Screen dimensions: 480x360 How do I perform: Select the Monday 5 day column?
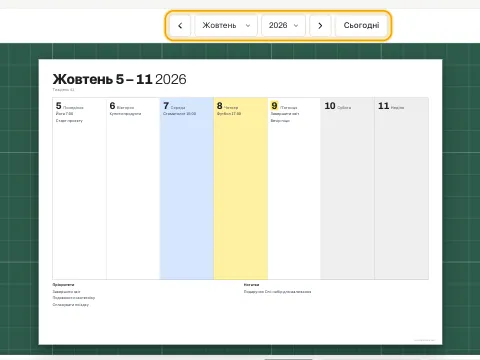[79, 188]
